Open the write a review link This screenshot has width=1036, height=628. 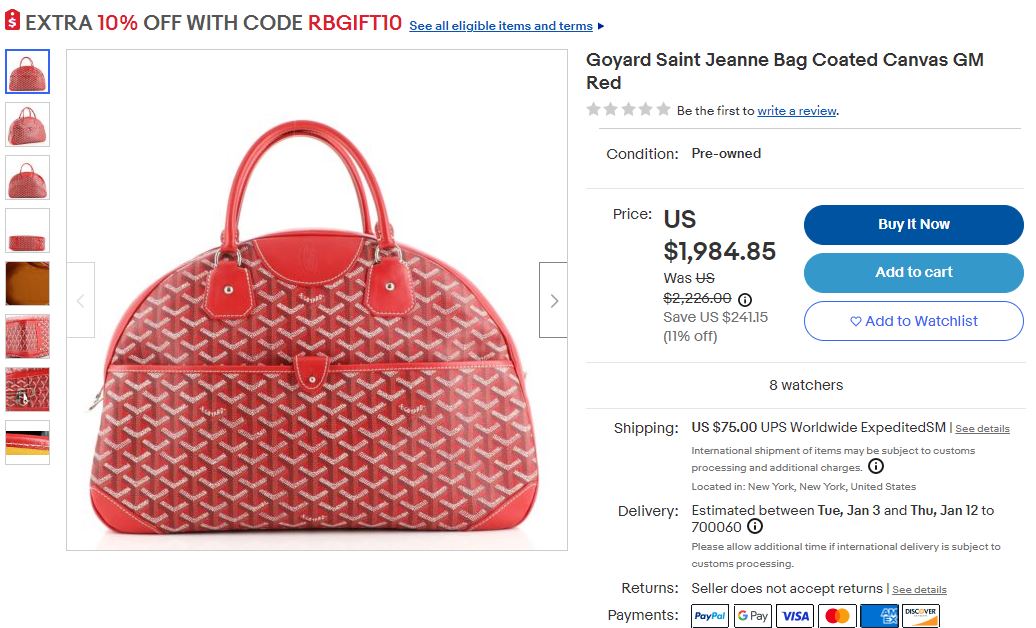(x=797, y=111)
